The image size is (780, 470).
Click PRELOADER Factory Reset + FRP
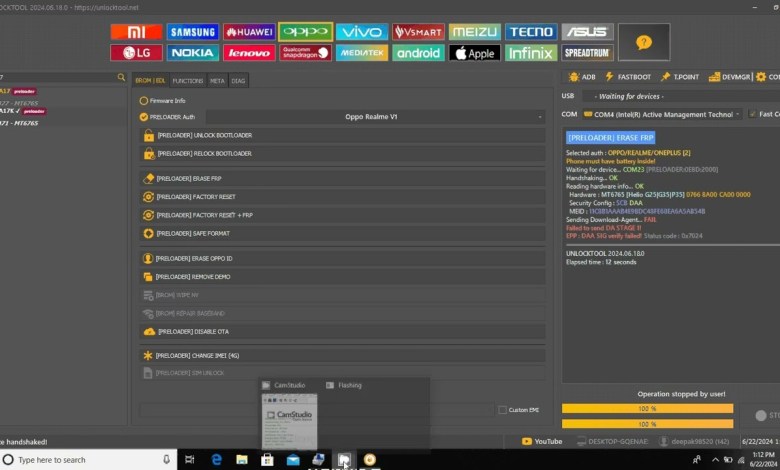click(342, 215)
